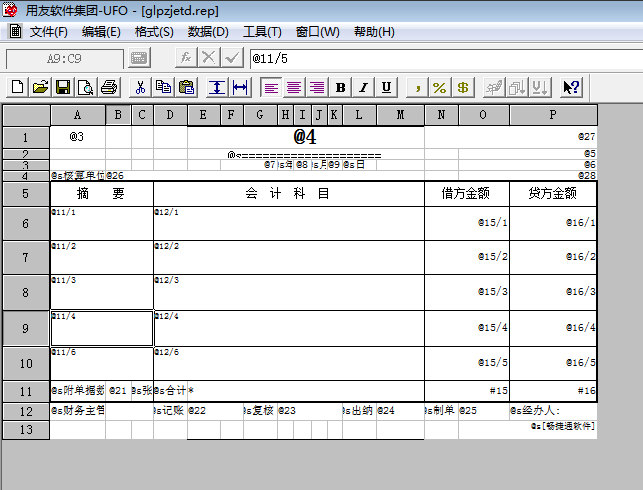Click the New file icon
This screenshot has width=643, height=490.
17,87
